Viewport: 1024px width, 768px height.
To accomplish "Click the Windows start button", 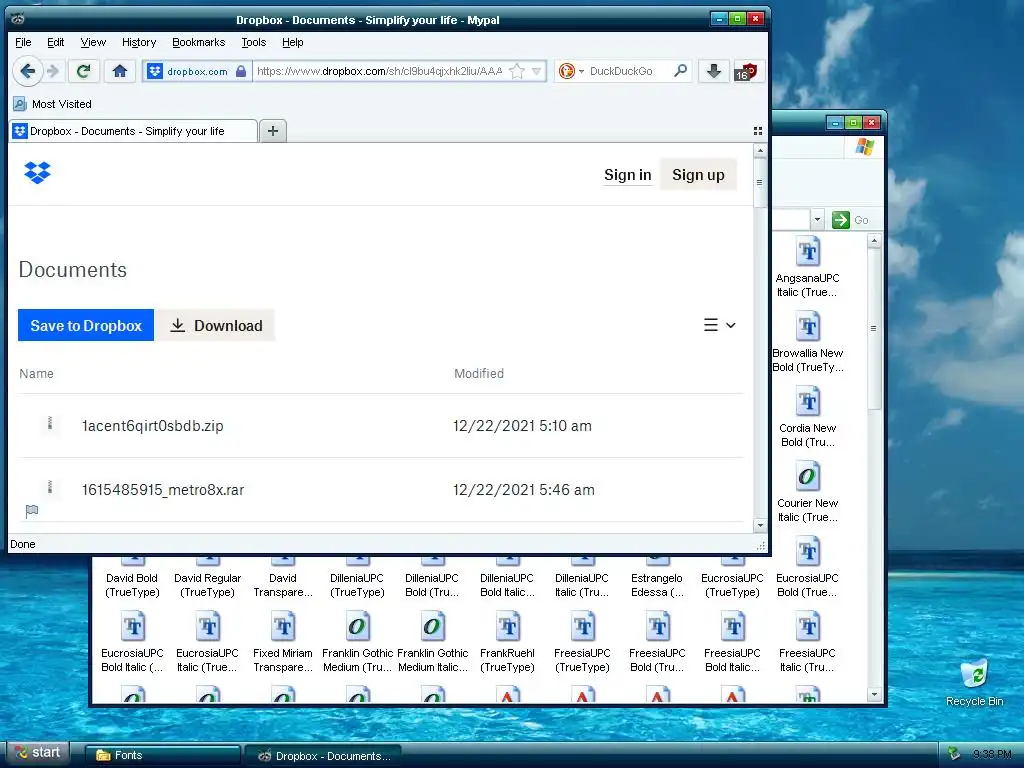I will pos(38,753).
